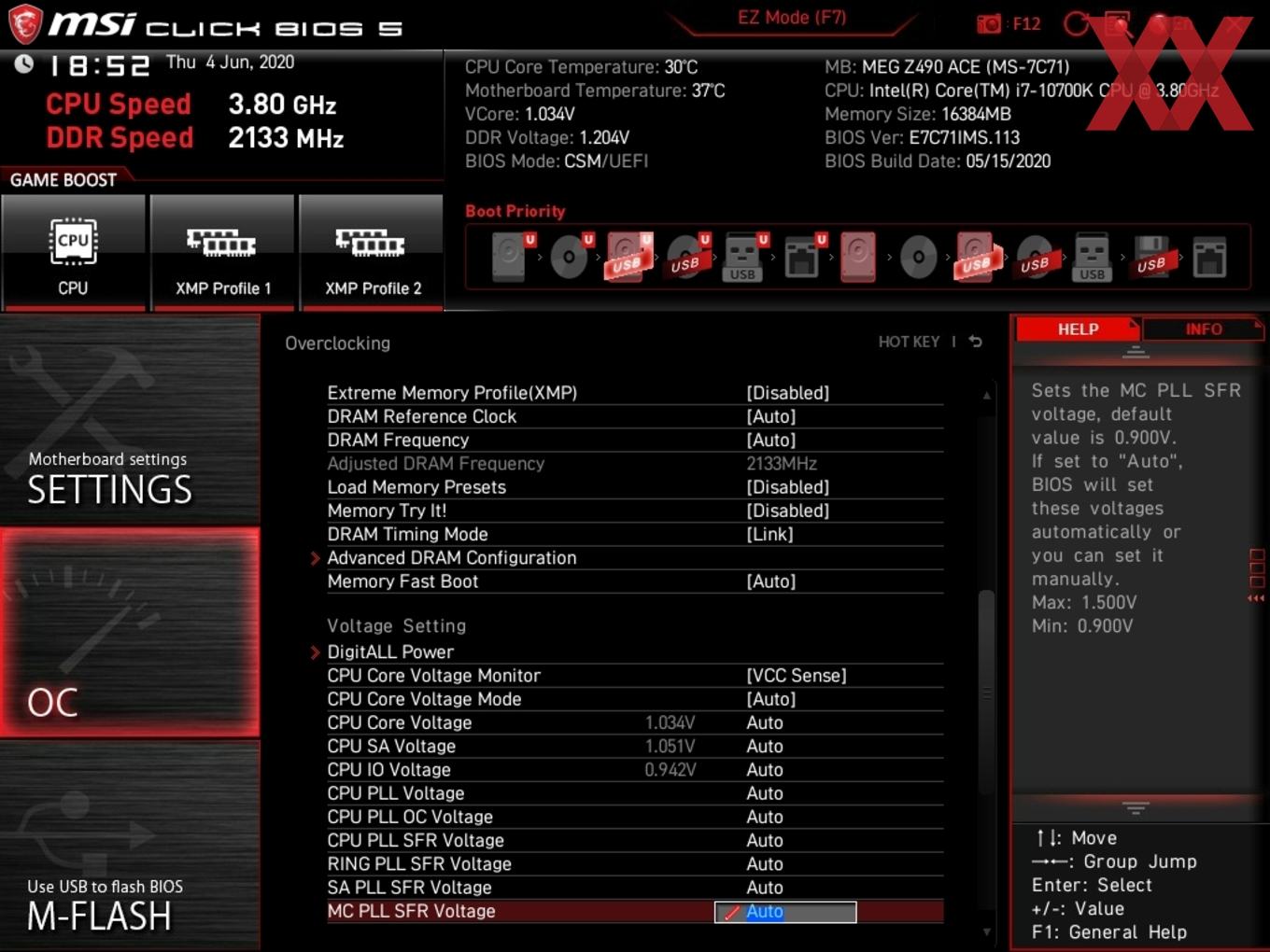
Task: Select the last legacy network boot icon
Action: (1209, 257)
